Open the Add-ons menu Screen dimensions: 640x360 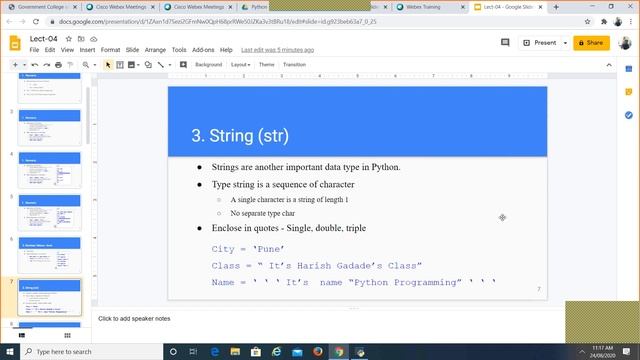[203, 50]
